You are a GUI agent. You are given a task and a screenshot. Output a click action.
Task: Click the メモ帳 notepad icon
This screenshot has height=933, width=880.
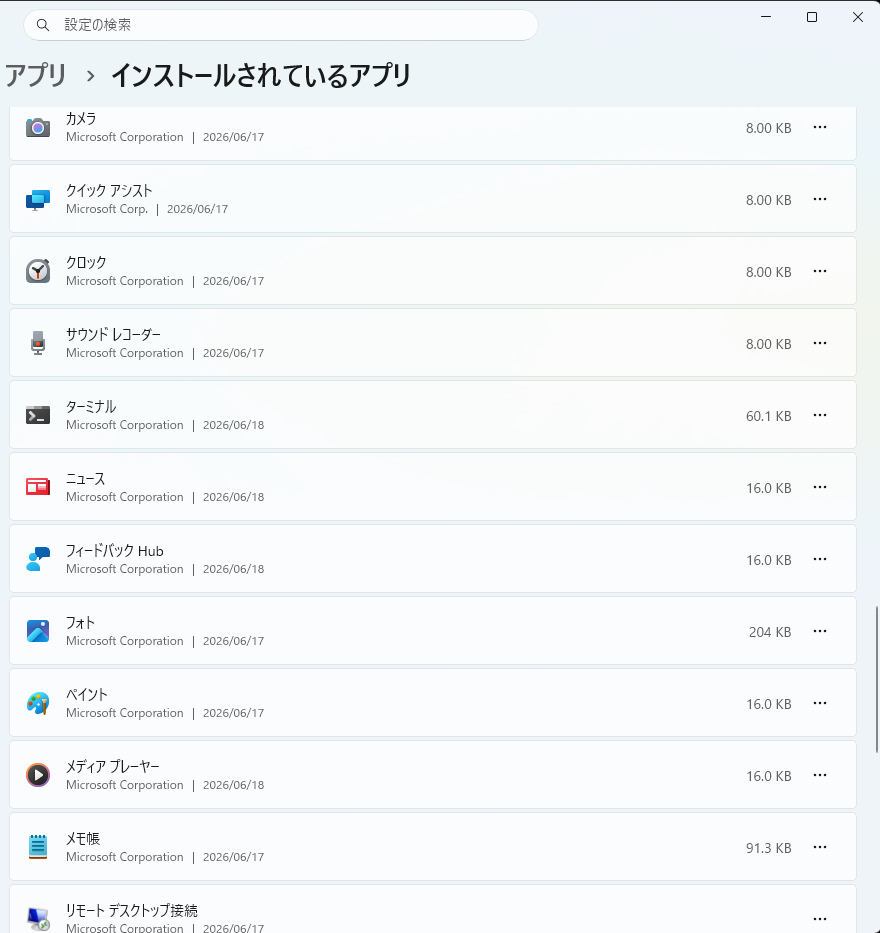coord(37,847)
